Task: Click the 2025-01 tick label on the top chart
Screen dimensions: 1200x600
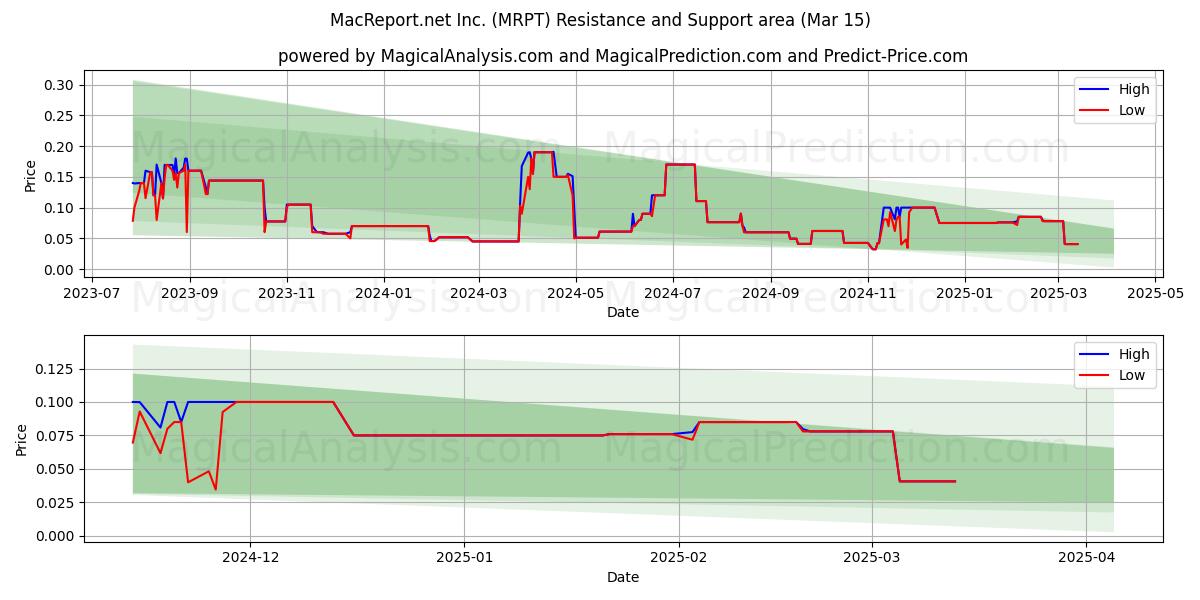Action: [x=965, y=293]
